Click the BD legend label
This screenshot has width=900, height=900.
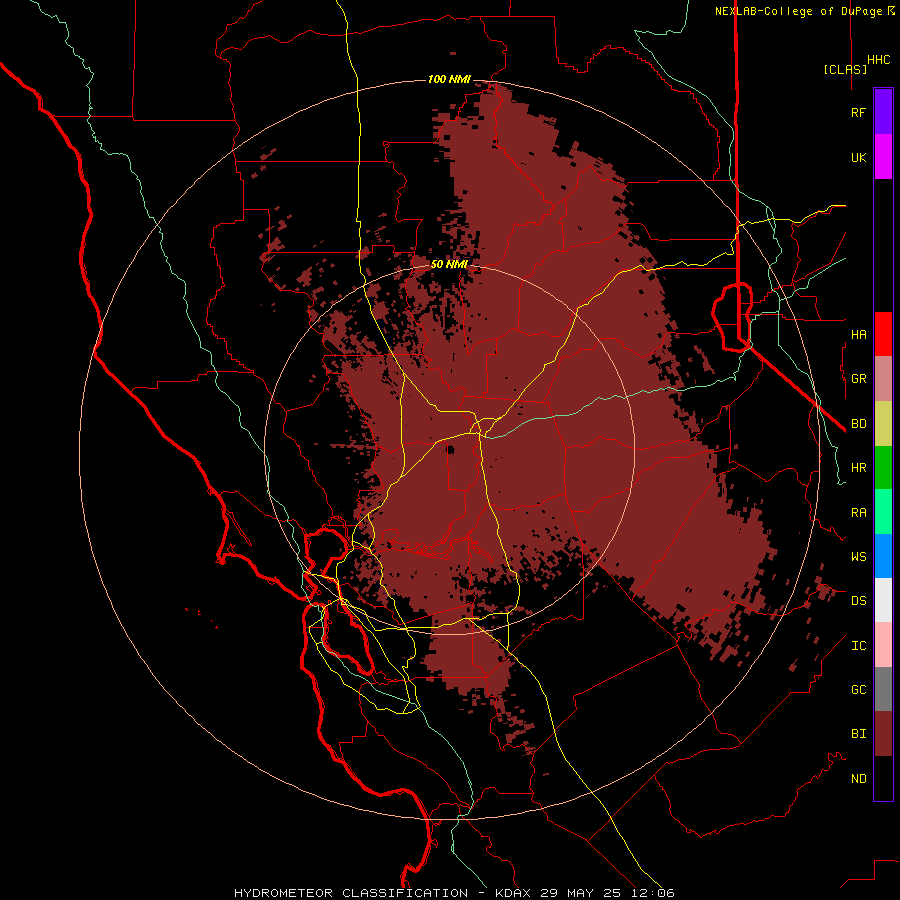tap(858, 424)
